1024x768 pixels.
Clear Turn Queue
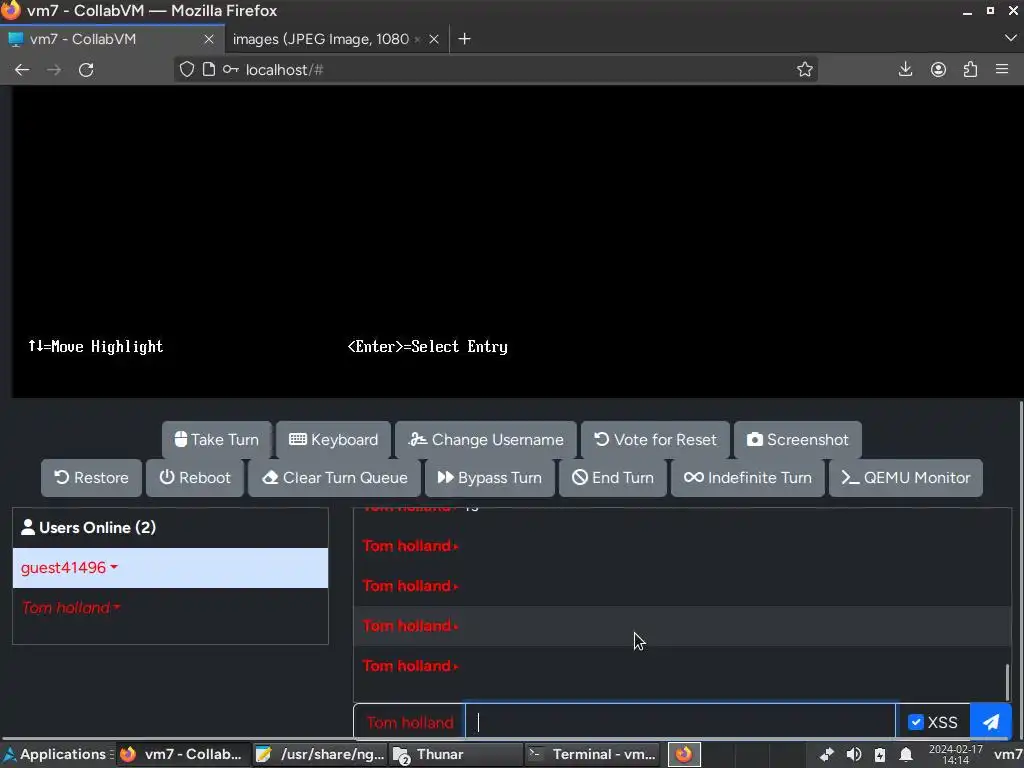pos(334,477)
